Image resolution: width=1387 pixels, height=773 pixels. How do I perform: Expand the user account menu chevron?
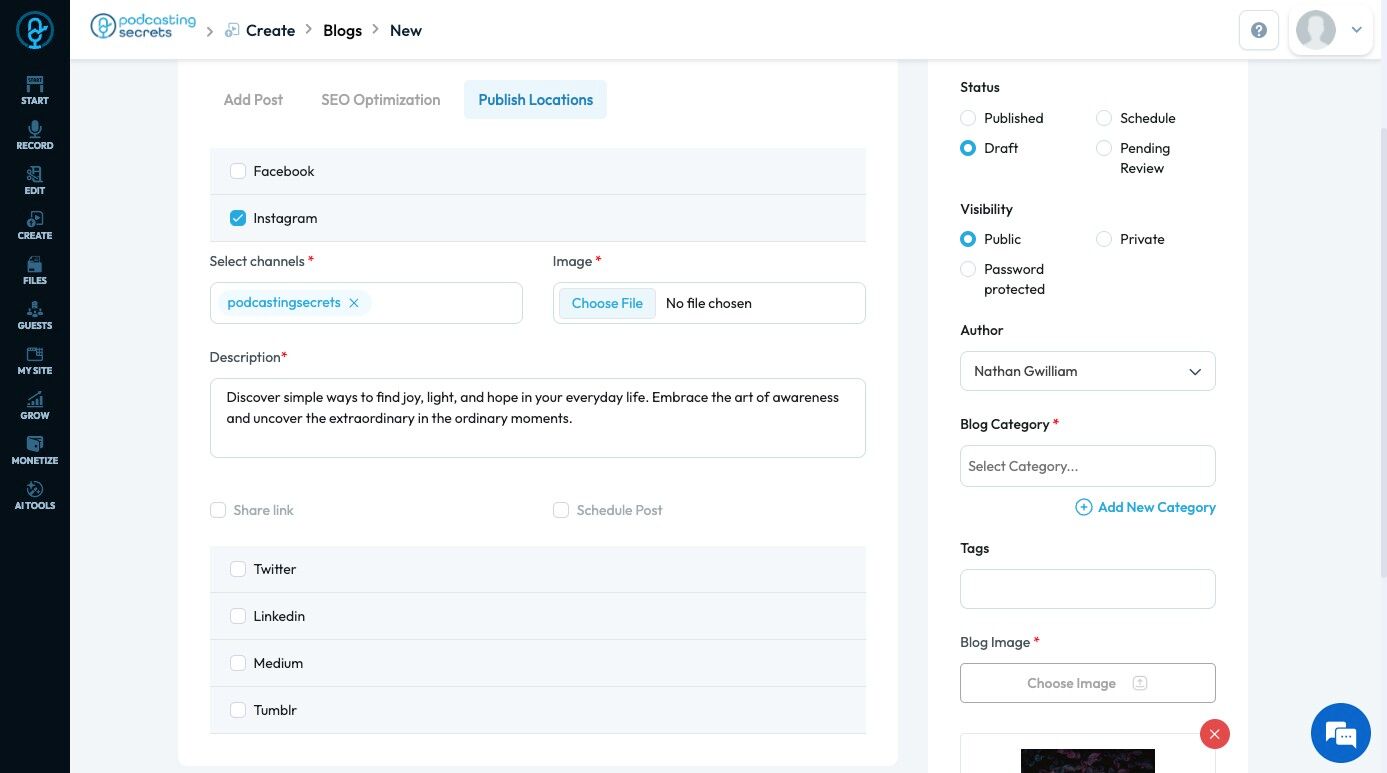click(1357, 30)
